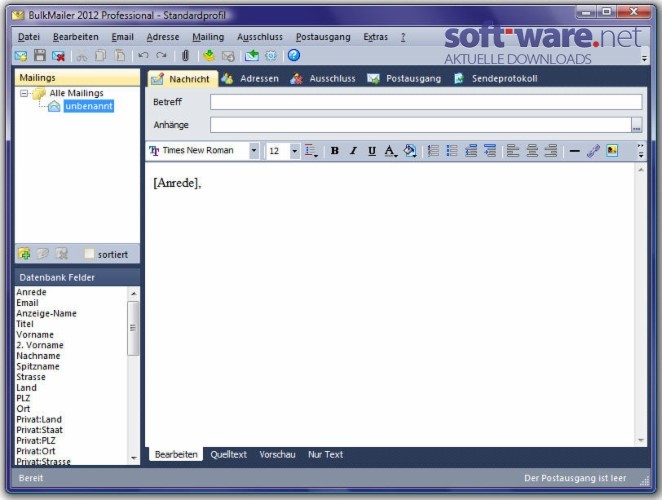Click the yellow download-arrow import icon
662x500 pixels.
coord(209,55)
